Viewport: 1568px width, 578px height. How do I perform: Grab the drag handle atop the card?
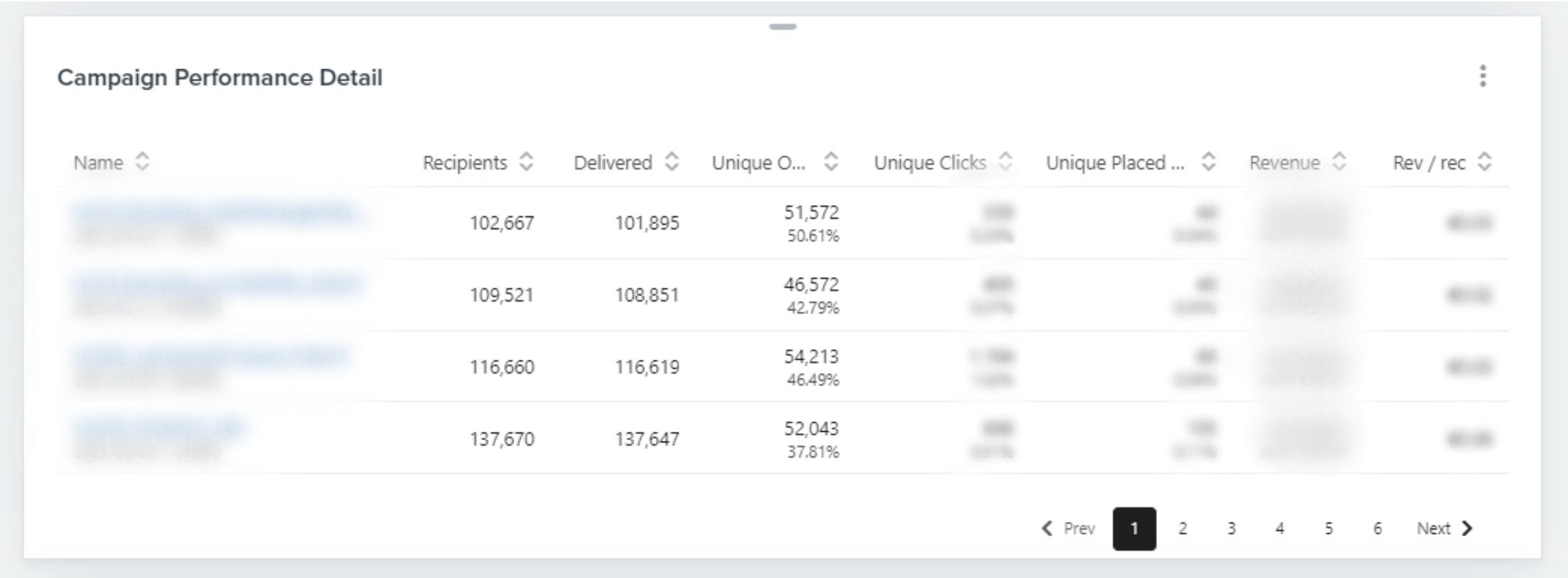[x=783, y=27]
